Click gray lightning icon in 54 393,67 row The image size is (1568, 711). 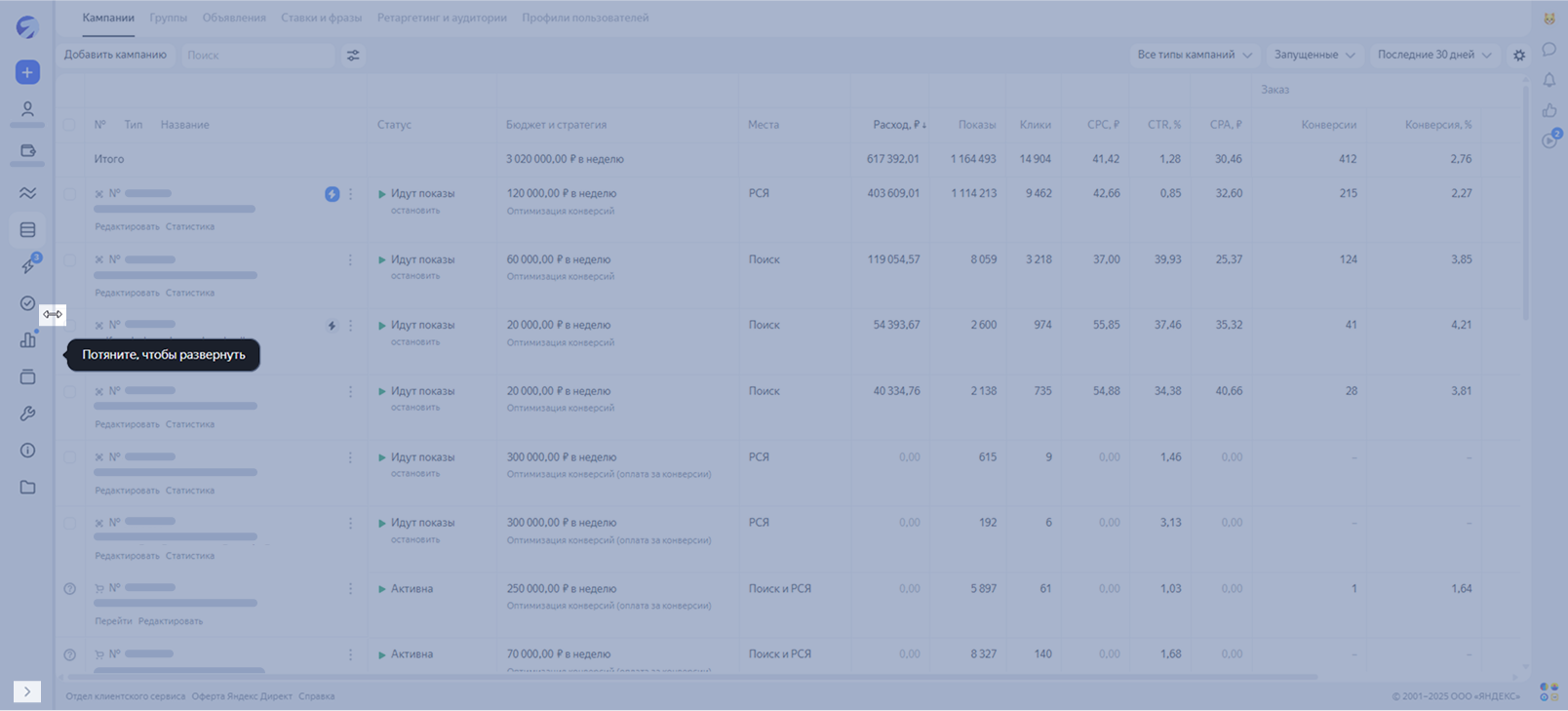[332, 326]
